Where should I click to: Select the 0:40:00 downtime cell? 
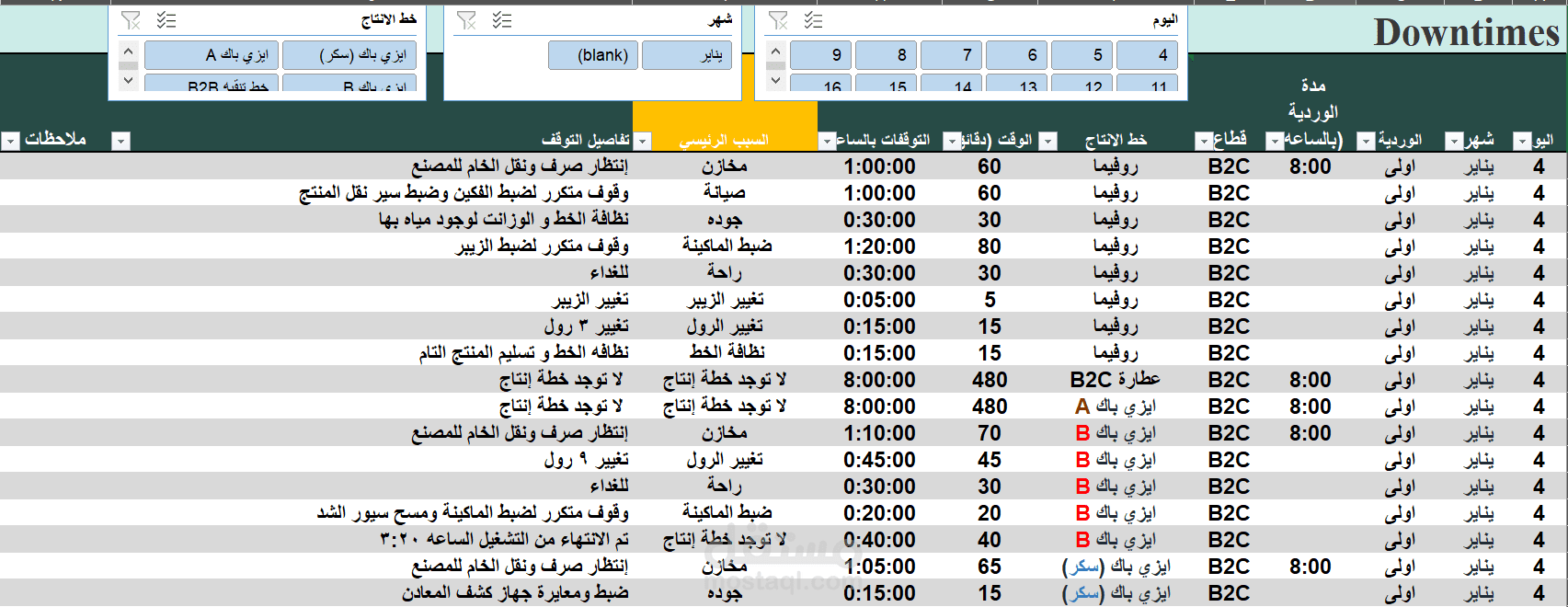click(879, 540)
